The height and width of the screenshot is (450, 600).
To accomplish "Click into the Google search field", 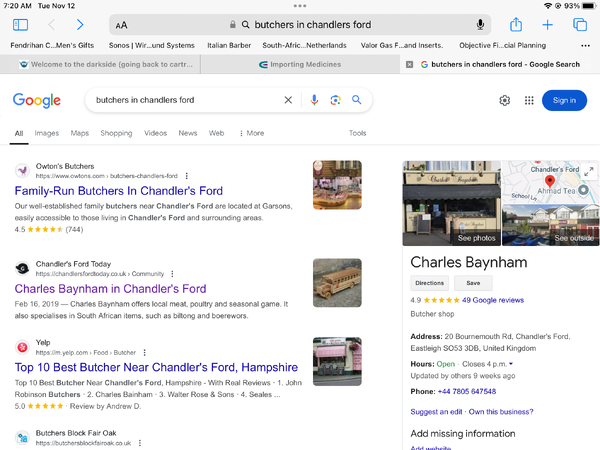I will click(184, 100).
